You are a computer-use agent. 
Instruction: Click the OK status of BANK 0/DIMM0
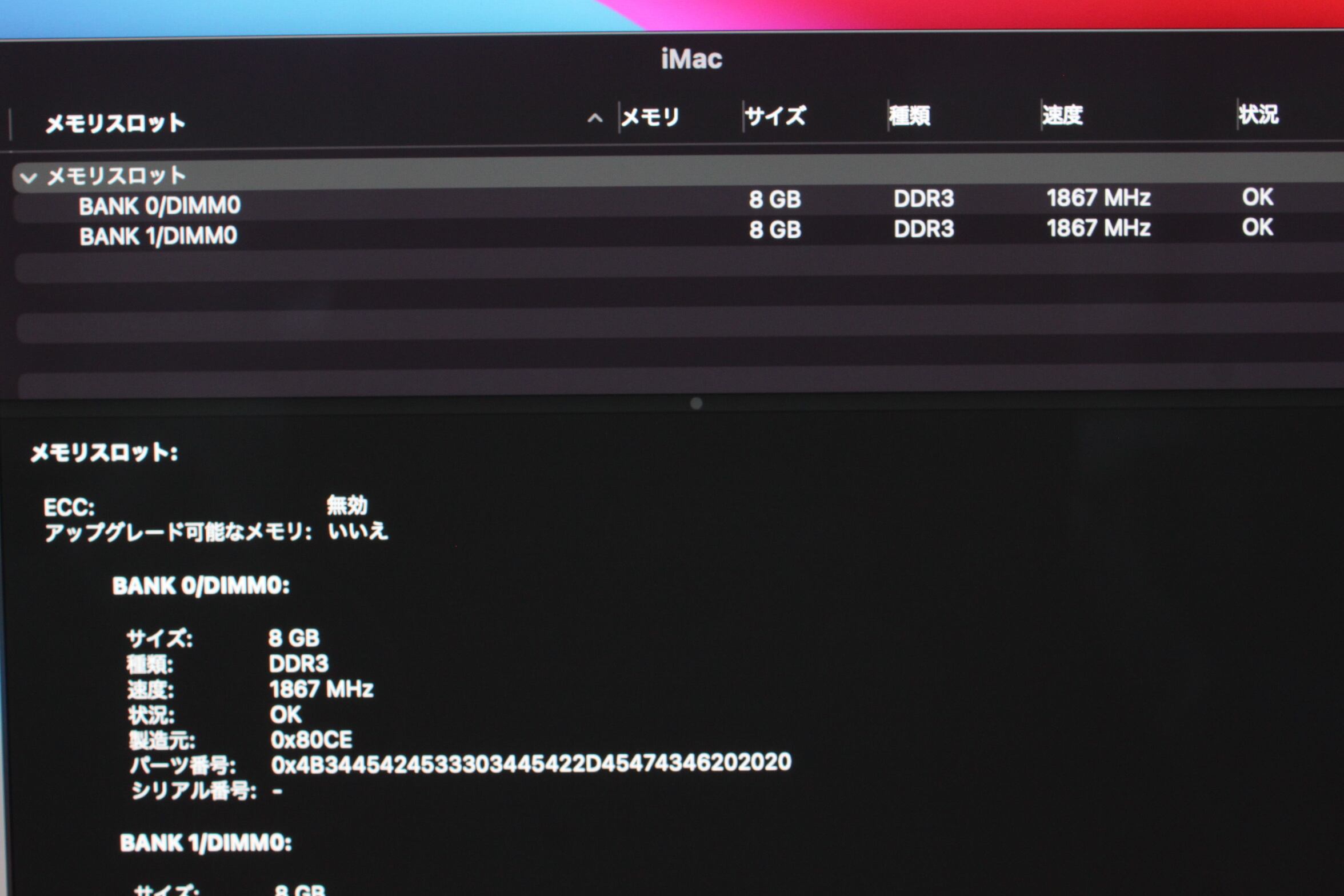click(x=1257, y=197)
